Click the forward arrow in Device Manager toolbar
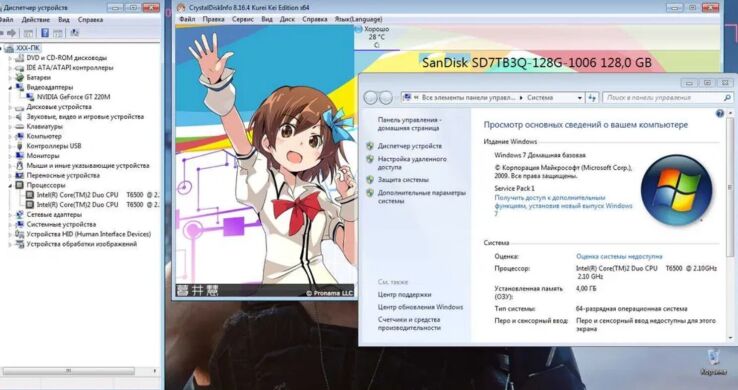 point(11,33)
